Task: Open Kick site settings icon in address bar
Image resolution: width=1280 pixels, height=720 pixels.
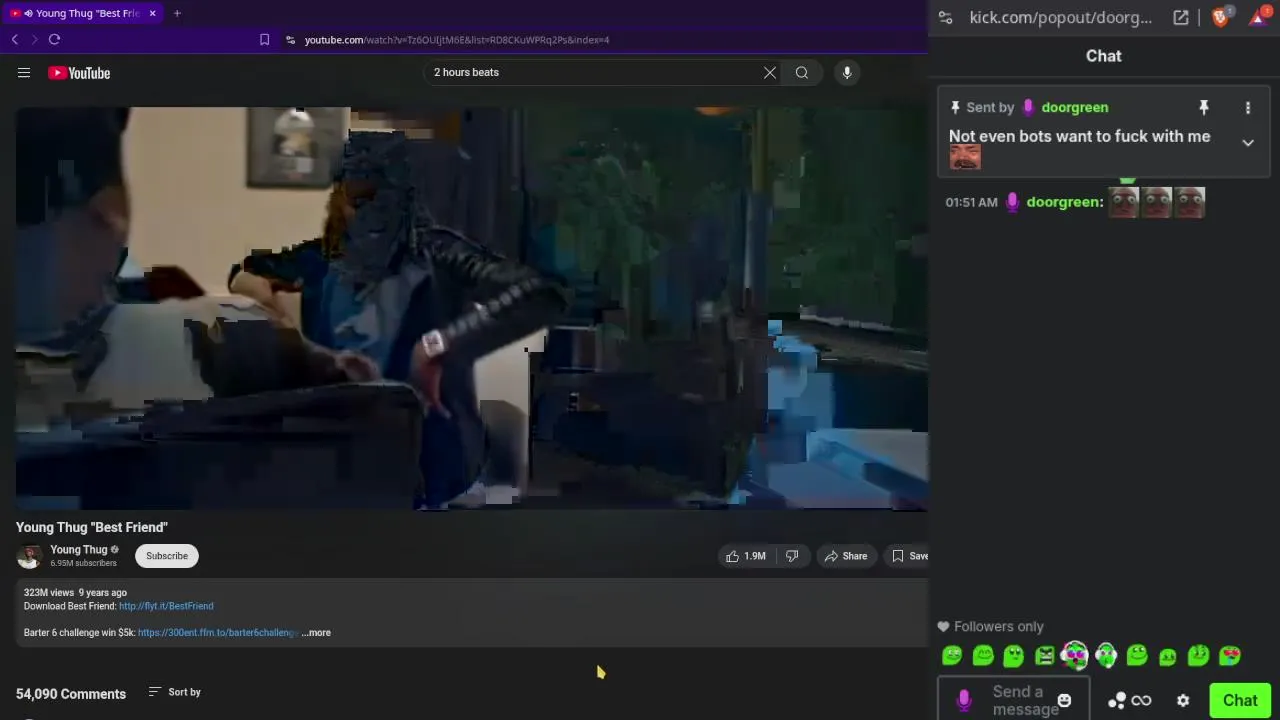Action: pos(946,17)
